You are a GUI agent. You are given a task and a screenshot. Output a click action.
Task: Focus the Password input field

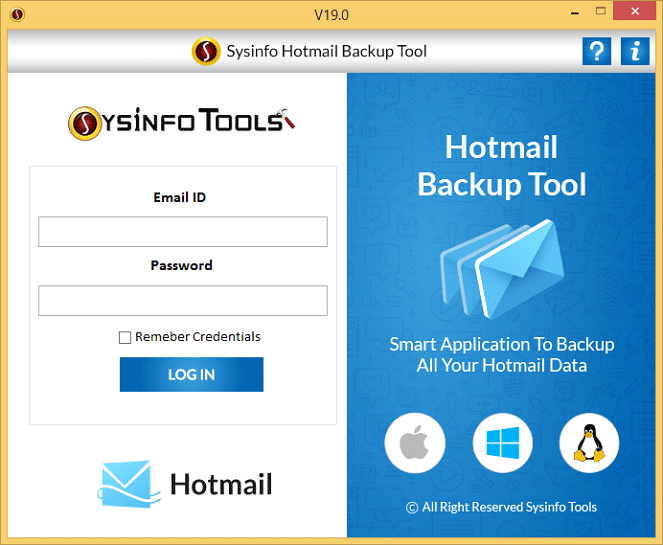pyautogui.click(x=183, y=301)
